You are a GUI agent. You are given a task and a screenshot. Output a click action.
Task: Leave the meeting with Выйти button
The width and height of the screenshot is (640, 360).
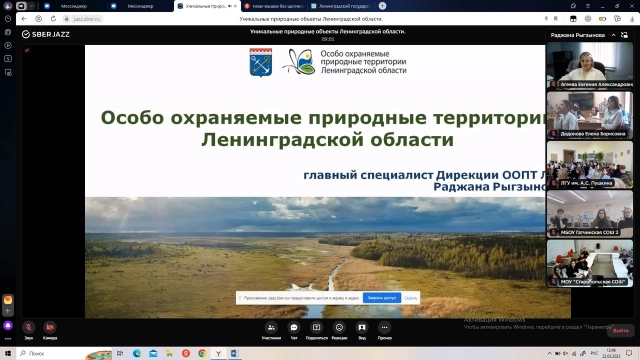pyautogui.click(x=620, y=331)
